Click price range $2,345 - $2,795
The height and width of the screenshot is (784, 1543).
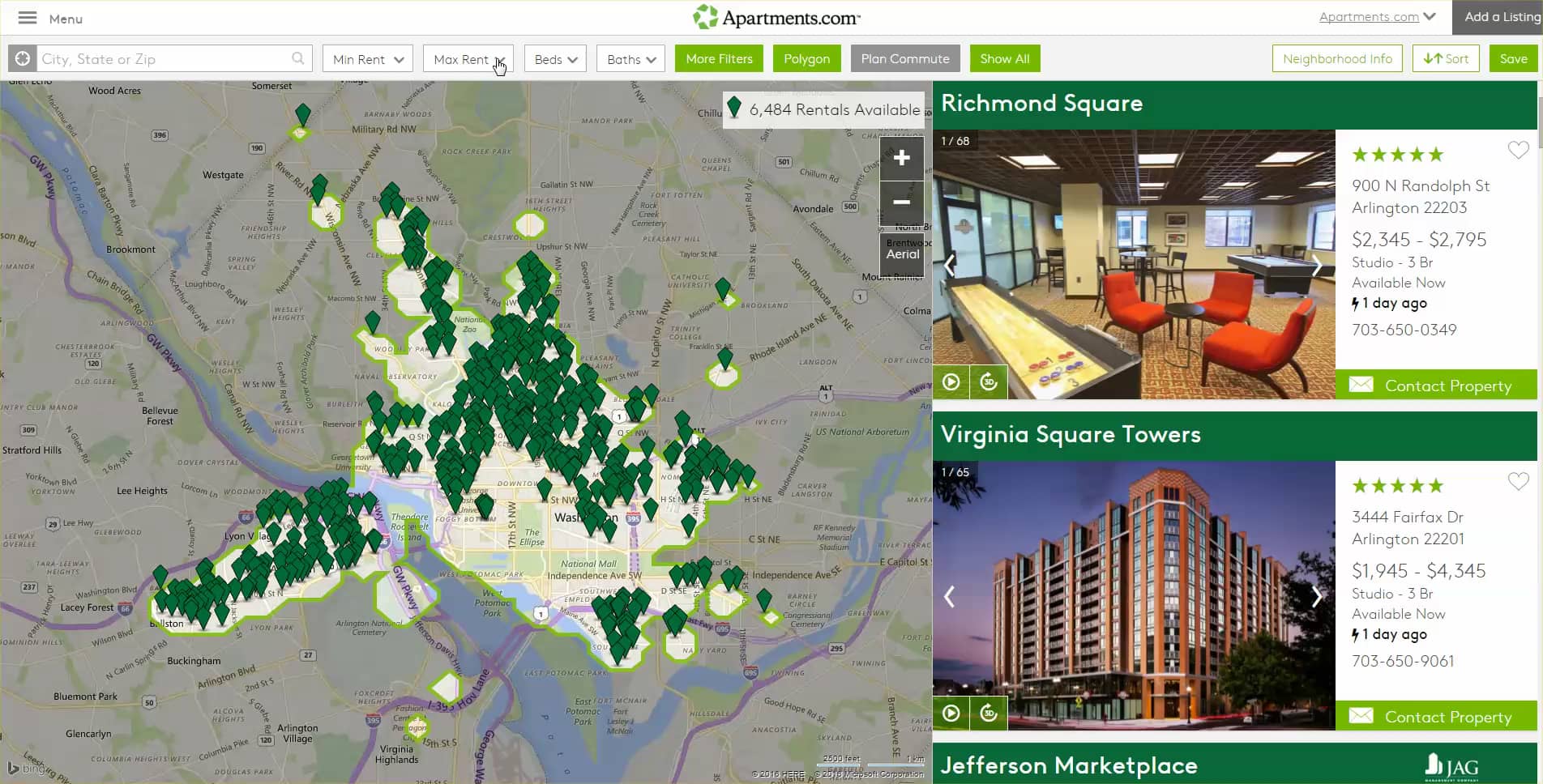coord(1419,240)
